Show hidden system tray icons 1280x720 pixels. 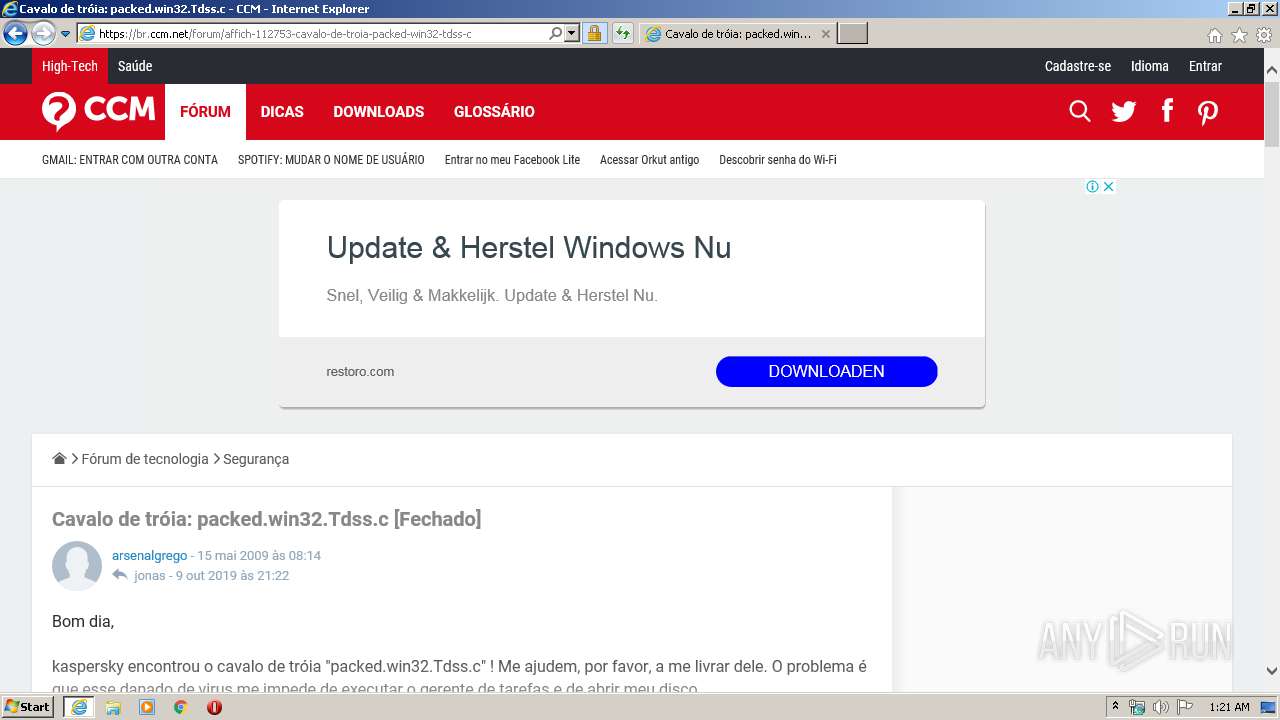pos(1116,707)
